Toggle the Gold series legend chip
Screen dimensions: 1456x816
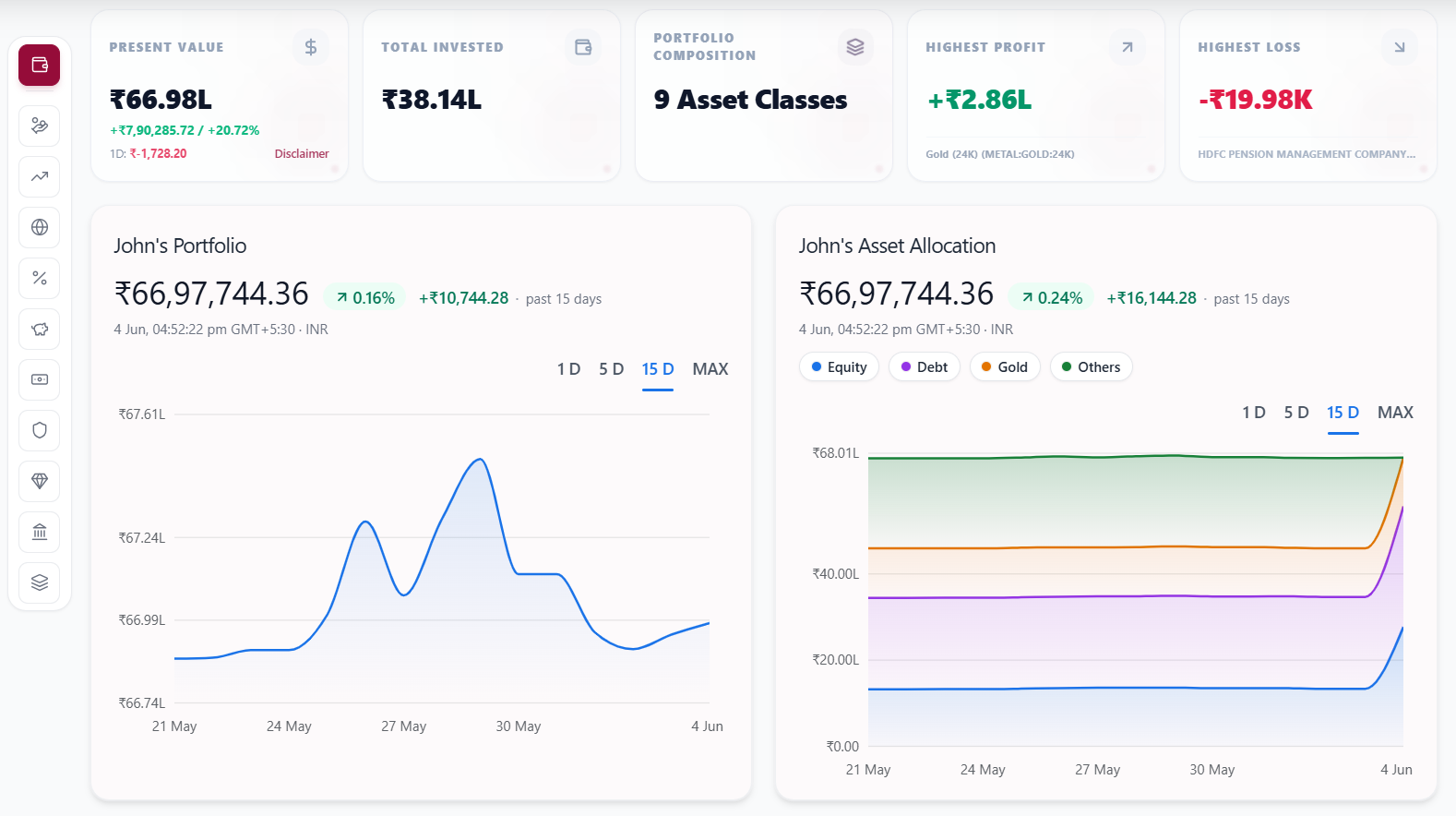(1005, 367)
